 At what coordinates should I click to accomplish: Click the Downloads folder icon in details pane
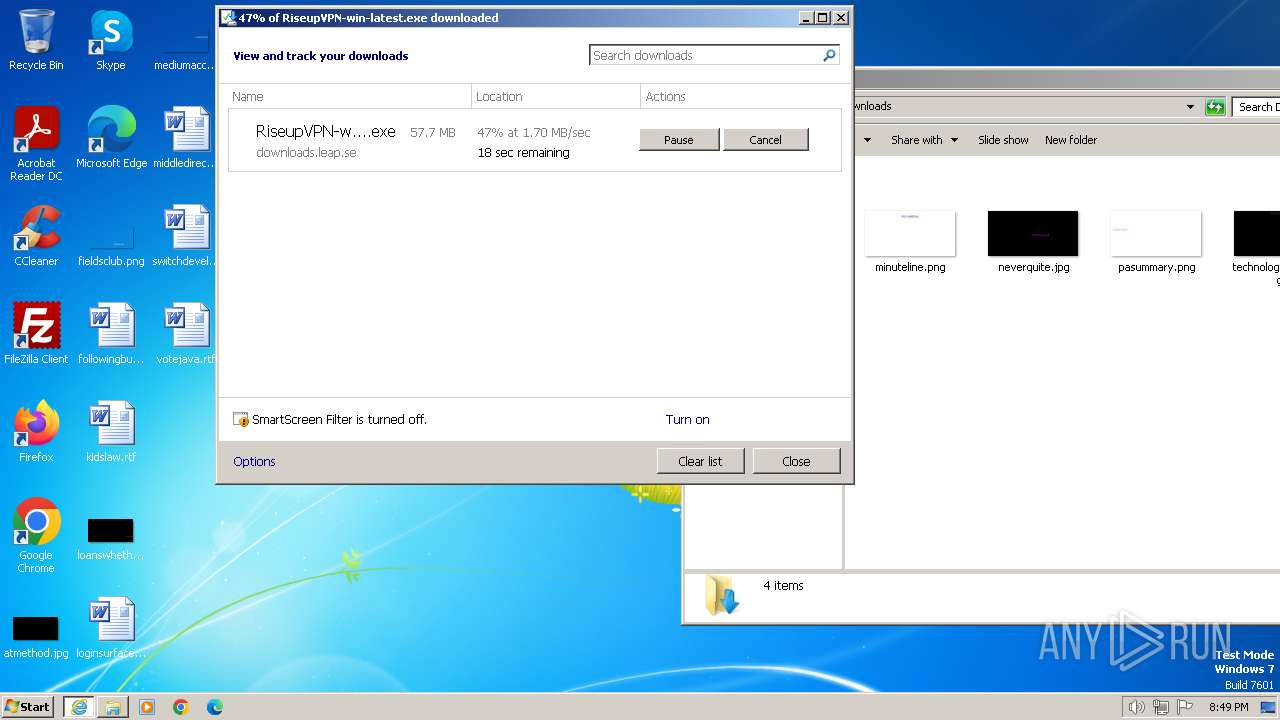pos(721,596)
